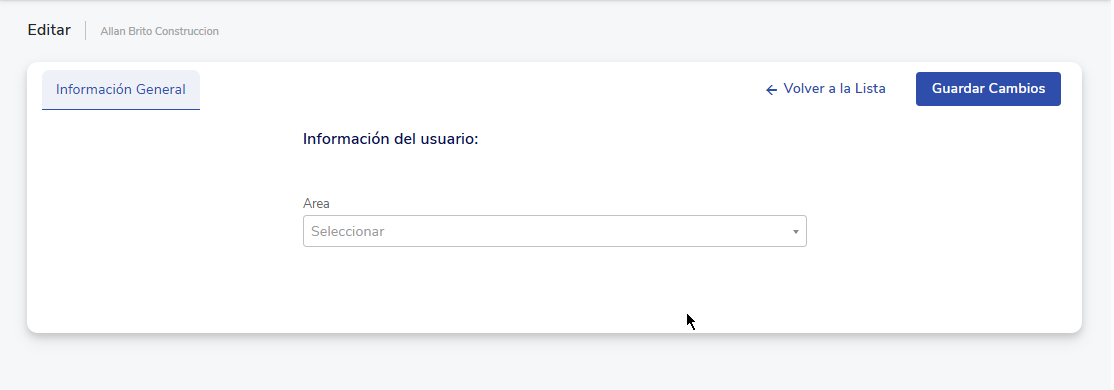Click the Seleccionar placeholder text
Image resolution: width=1114 pixels, height=390 pixels.
point(347,232)
